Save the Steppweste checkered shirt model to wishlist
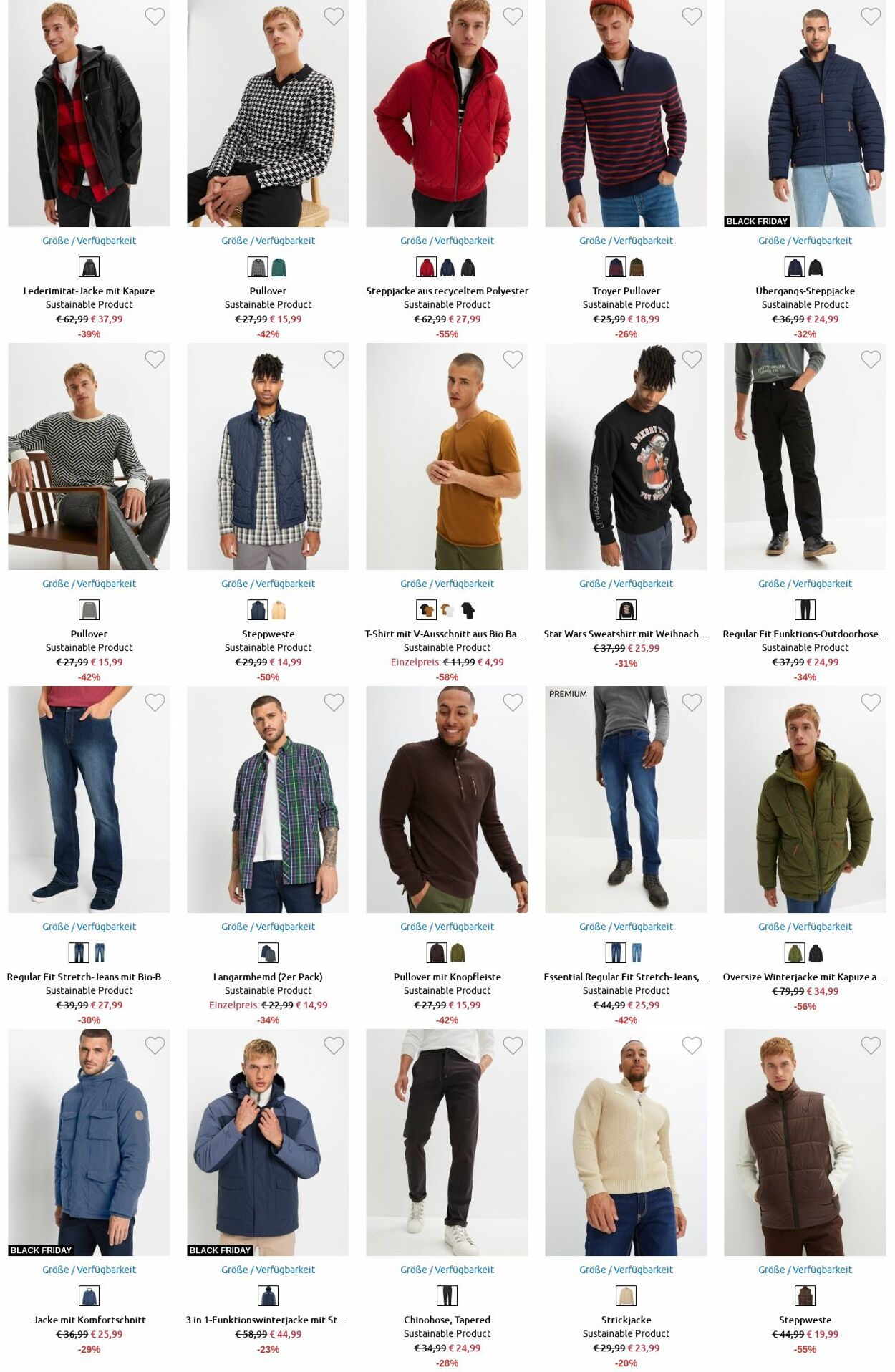The width and height of the screenshot is (895, 1372). [334, 359]
